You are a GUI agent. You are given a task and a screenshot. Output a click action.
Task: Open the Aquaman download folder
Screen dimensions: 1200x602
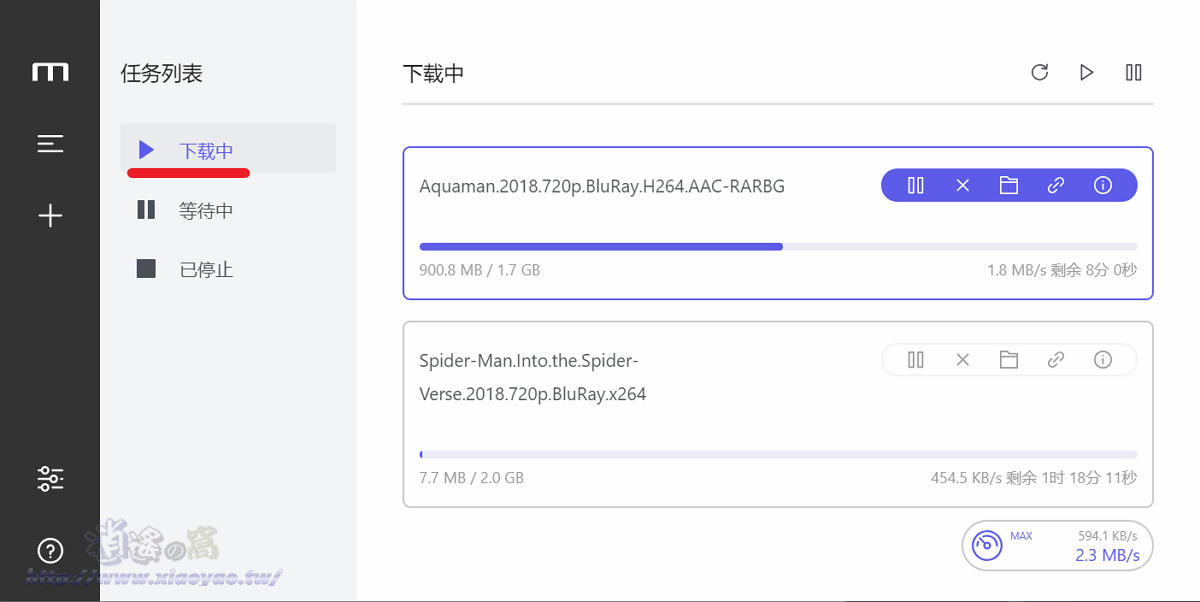pyautogui.click(x=1009, y=185)
